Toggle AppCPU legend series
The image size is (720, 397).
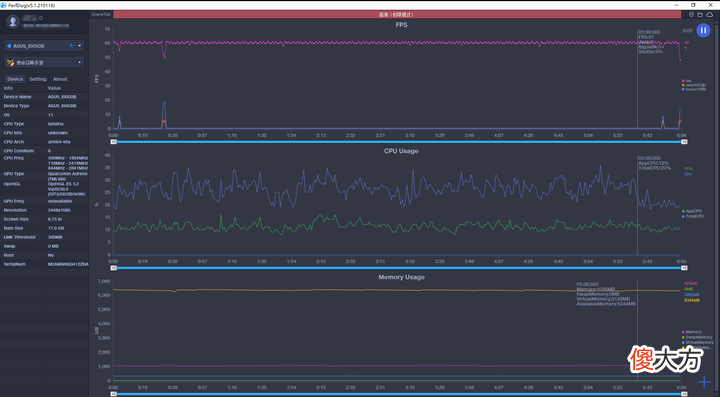point(692,211)
